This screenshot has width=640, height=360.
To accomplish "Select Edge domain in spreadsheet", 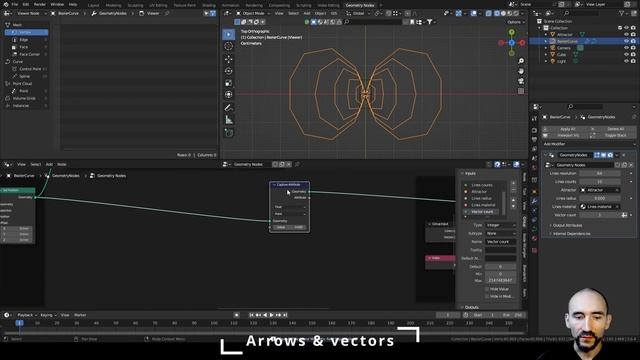I will 26,40.
